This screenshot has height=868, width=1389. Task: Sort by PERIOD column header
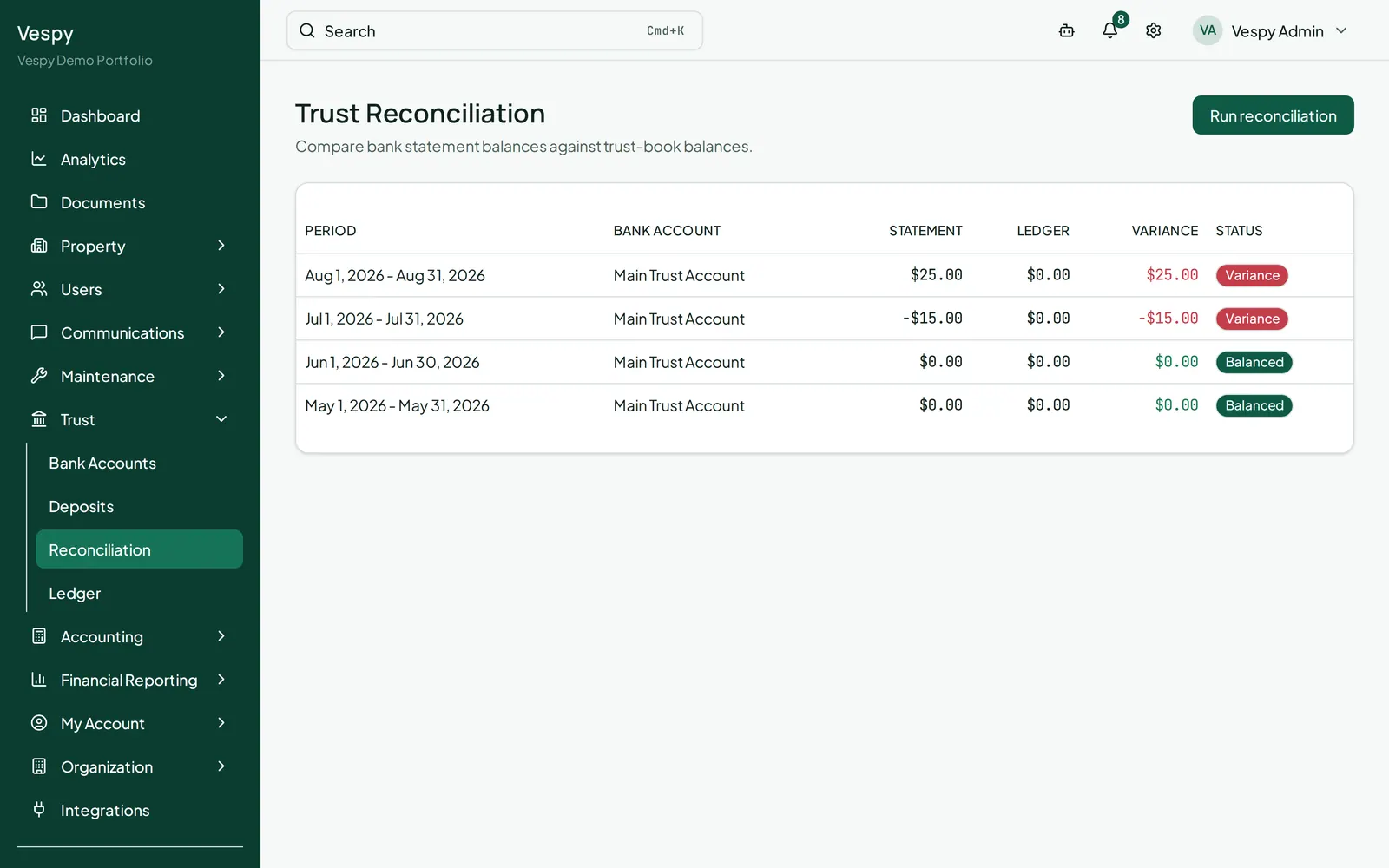pos(330,231)
